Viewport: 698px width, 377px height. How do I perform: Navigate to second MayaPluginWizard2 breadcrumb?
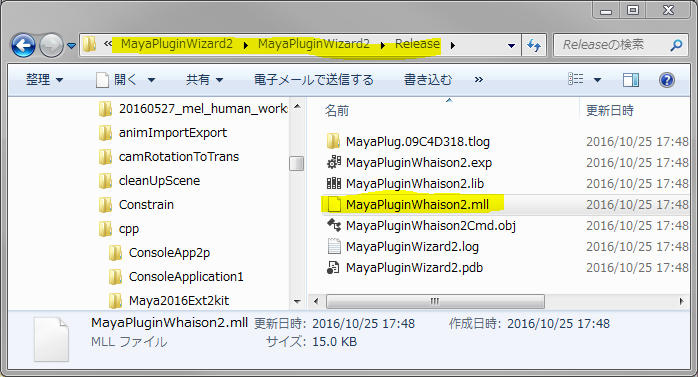pos(314,44)
